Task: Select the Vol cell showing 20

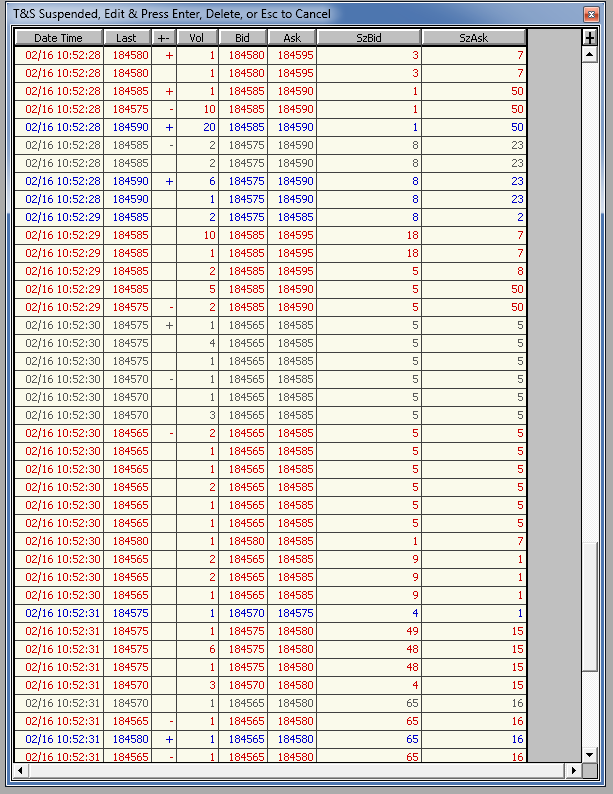Action: [197, 127]
